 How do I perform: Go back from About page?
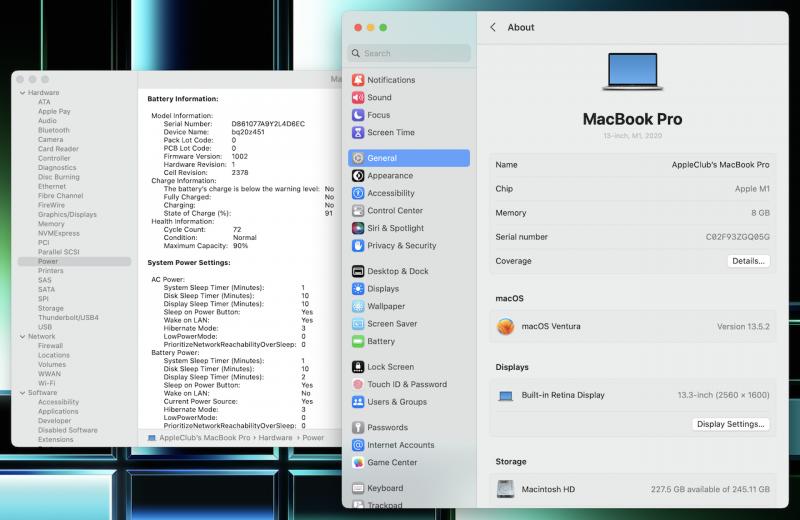(x=493, y=28)
